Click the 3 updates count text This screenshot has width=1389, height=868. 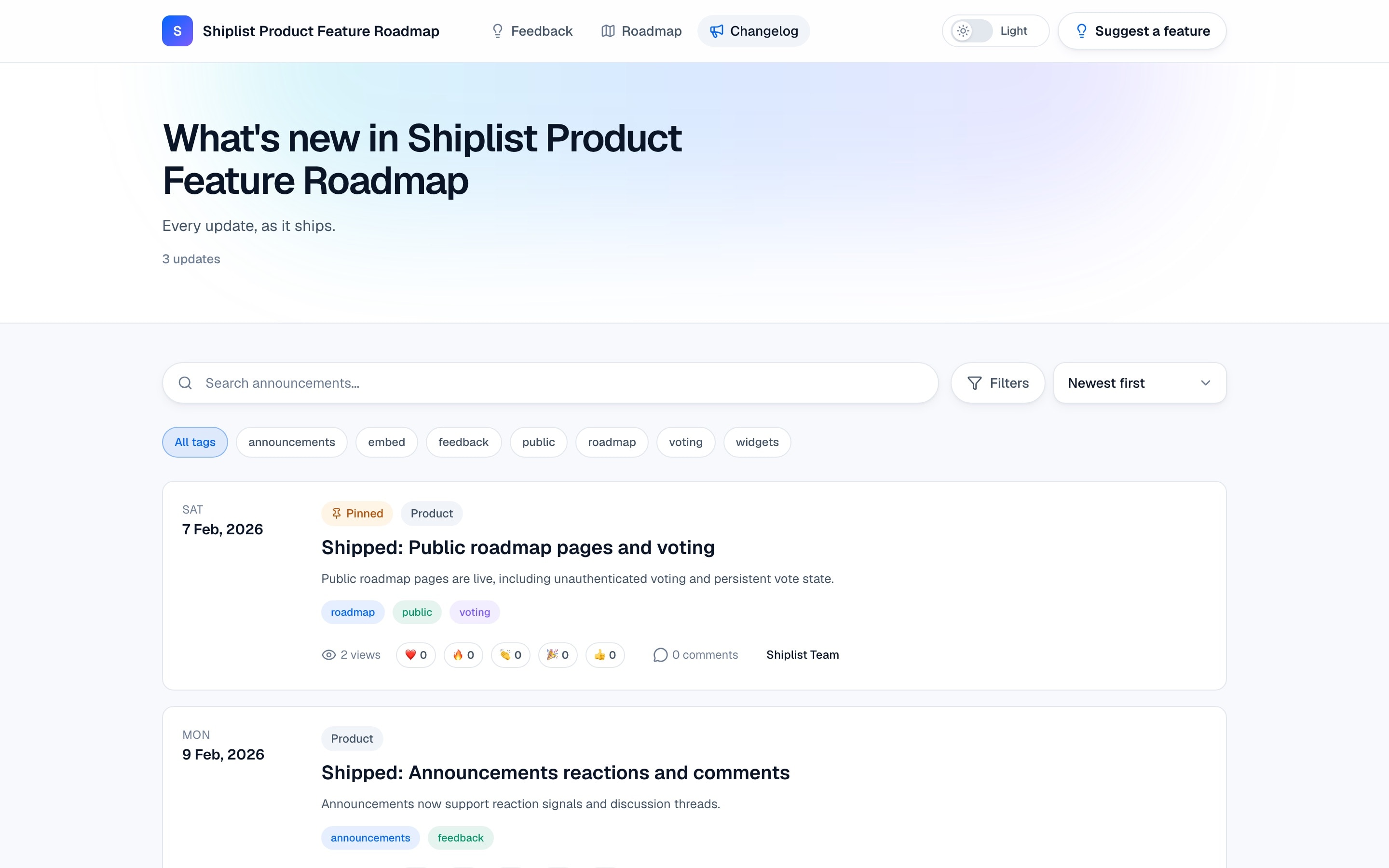click(191, 259)
